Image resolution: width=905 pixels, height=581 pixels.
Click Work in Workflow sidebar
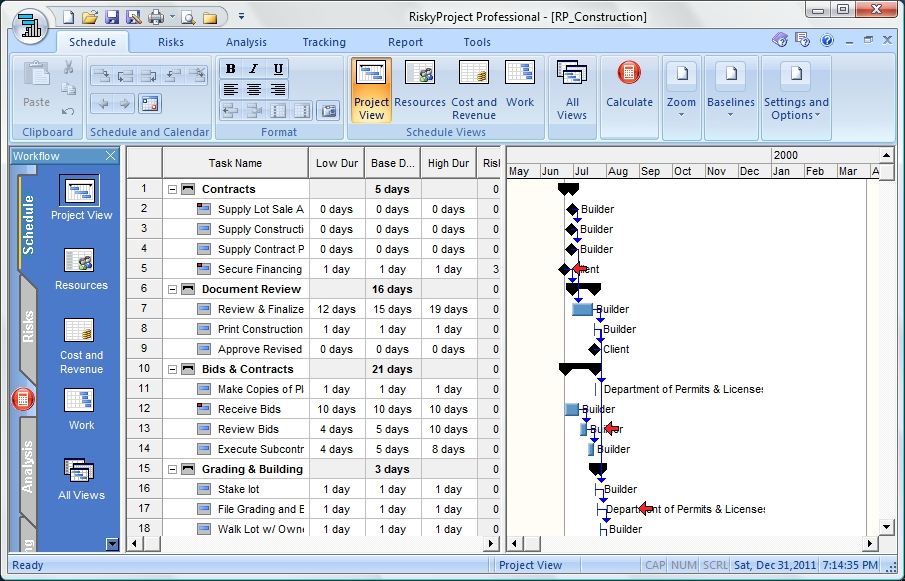(x=81, y=409)
